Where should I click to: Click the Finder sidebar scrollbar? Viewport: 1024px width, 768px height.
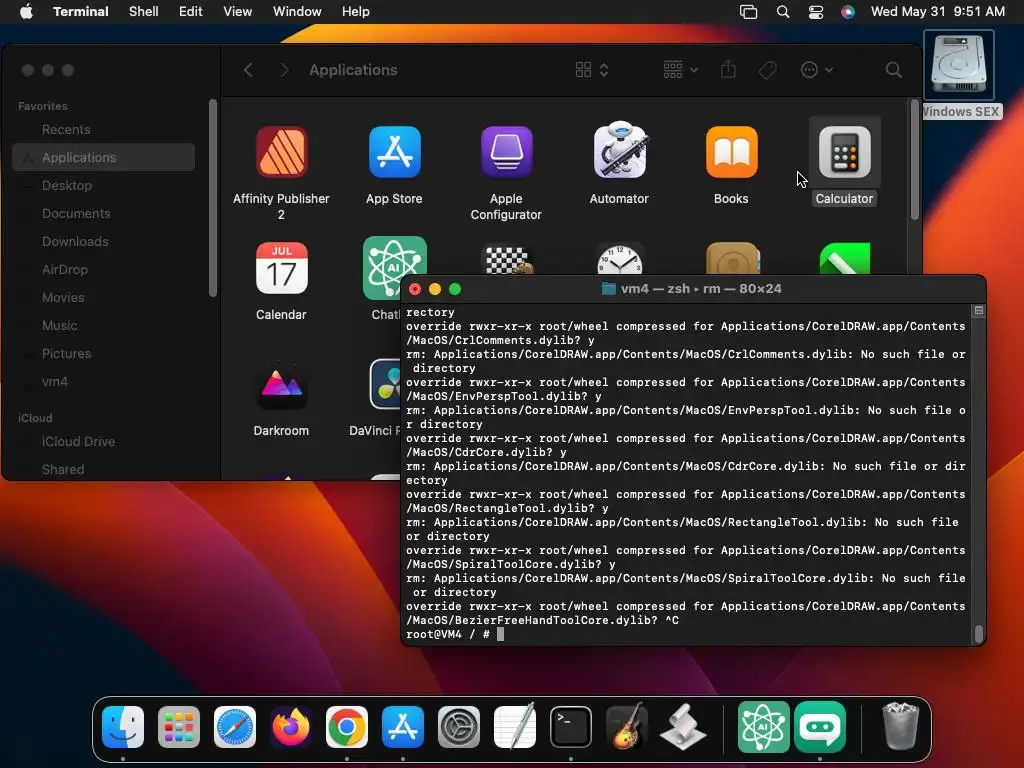[212, 198]
